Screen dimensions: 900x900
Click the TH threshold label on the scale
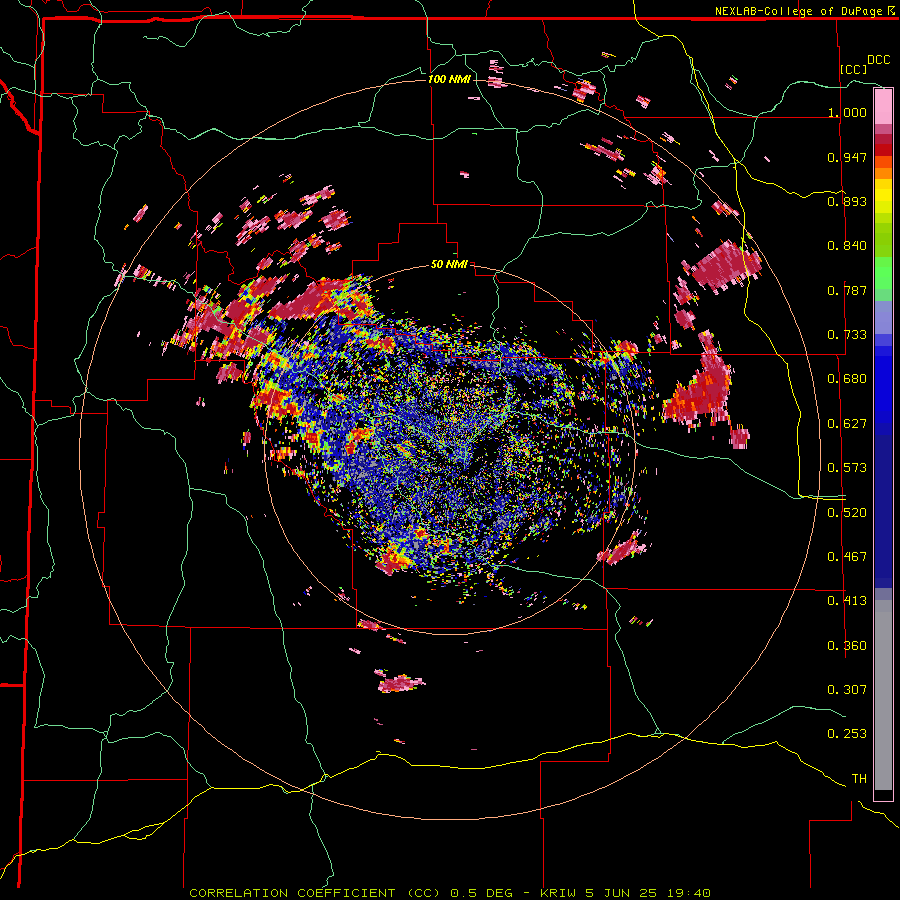(x=859, y=779)
